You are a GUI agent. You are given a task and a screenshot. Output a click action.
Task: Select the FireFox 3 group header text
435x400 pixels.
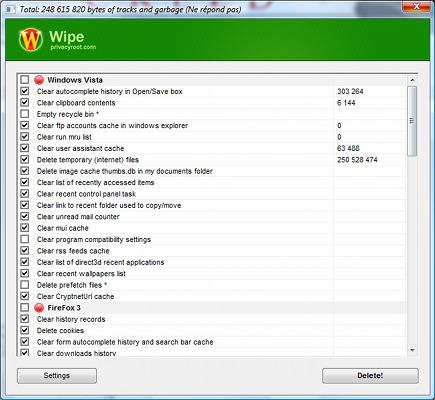(64, 308)
